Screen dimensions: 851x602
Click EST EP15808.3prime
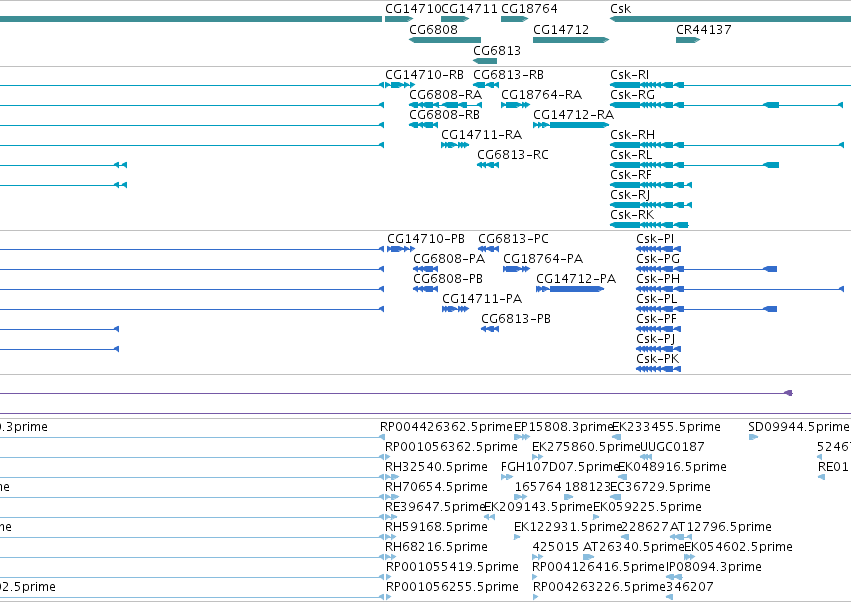tap(563, 427)
